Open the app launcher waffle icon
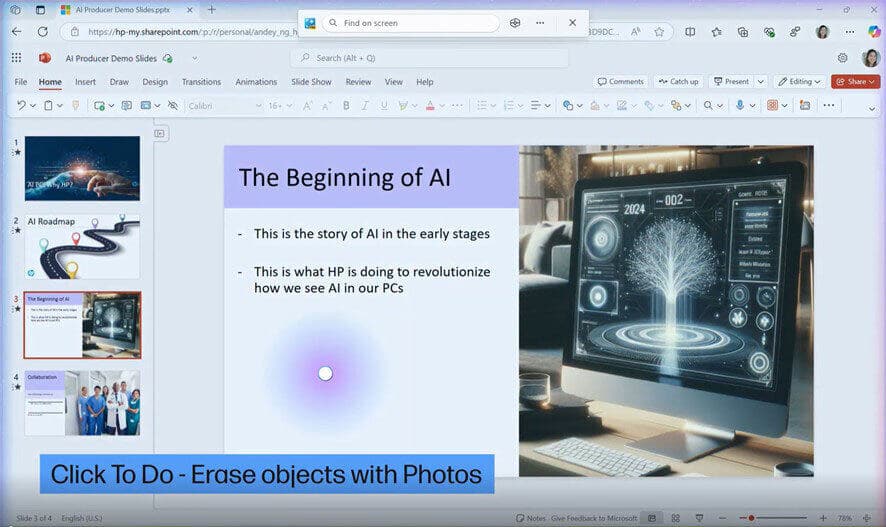Viewport: 886px width, 527px height. click(16, 58)
